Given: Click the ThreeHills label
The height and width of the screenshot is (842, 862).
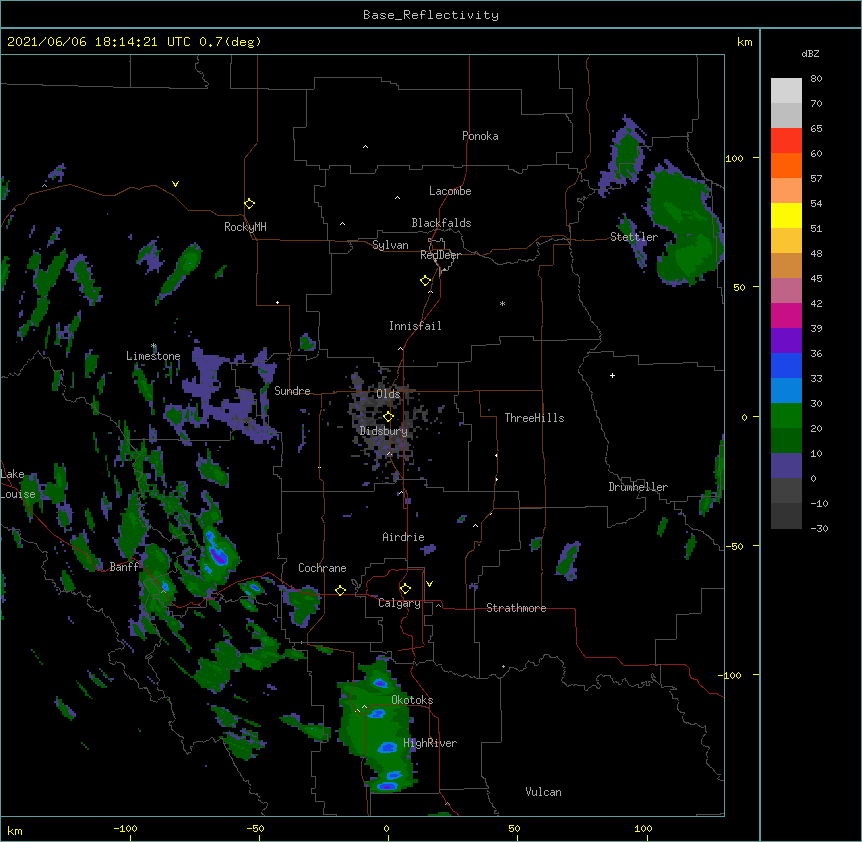Looking at the screenshot, I should click(534, 418).
